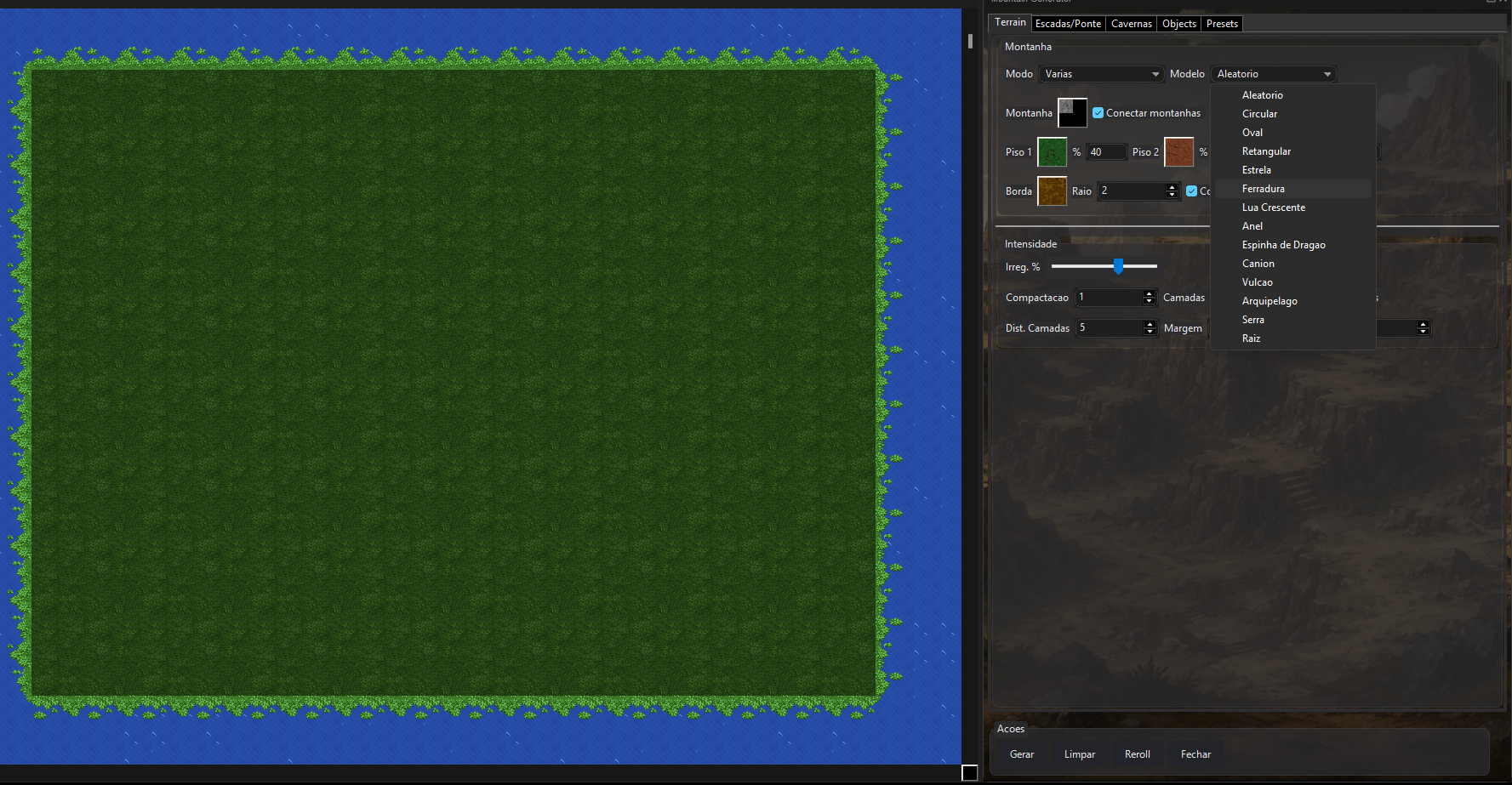Viewport: 1512px width, 785px height.
Task: Choose the Circular model option
Action: pyautogui.click(x=1292, y=114)
